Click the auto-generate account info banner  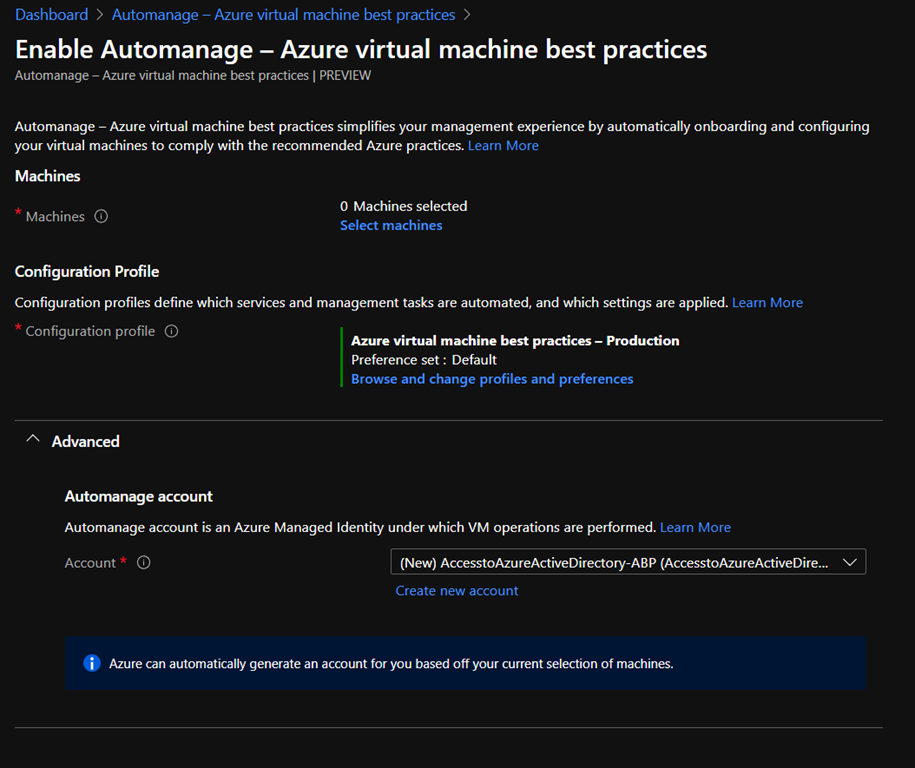tap(465, 663)
